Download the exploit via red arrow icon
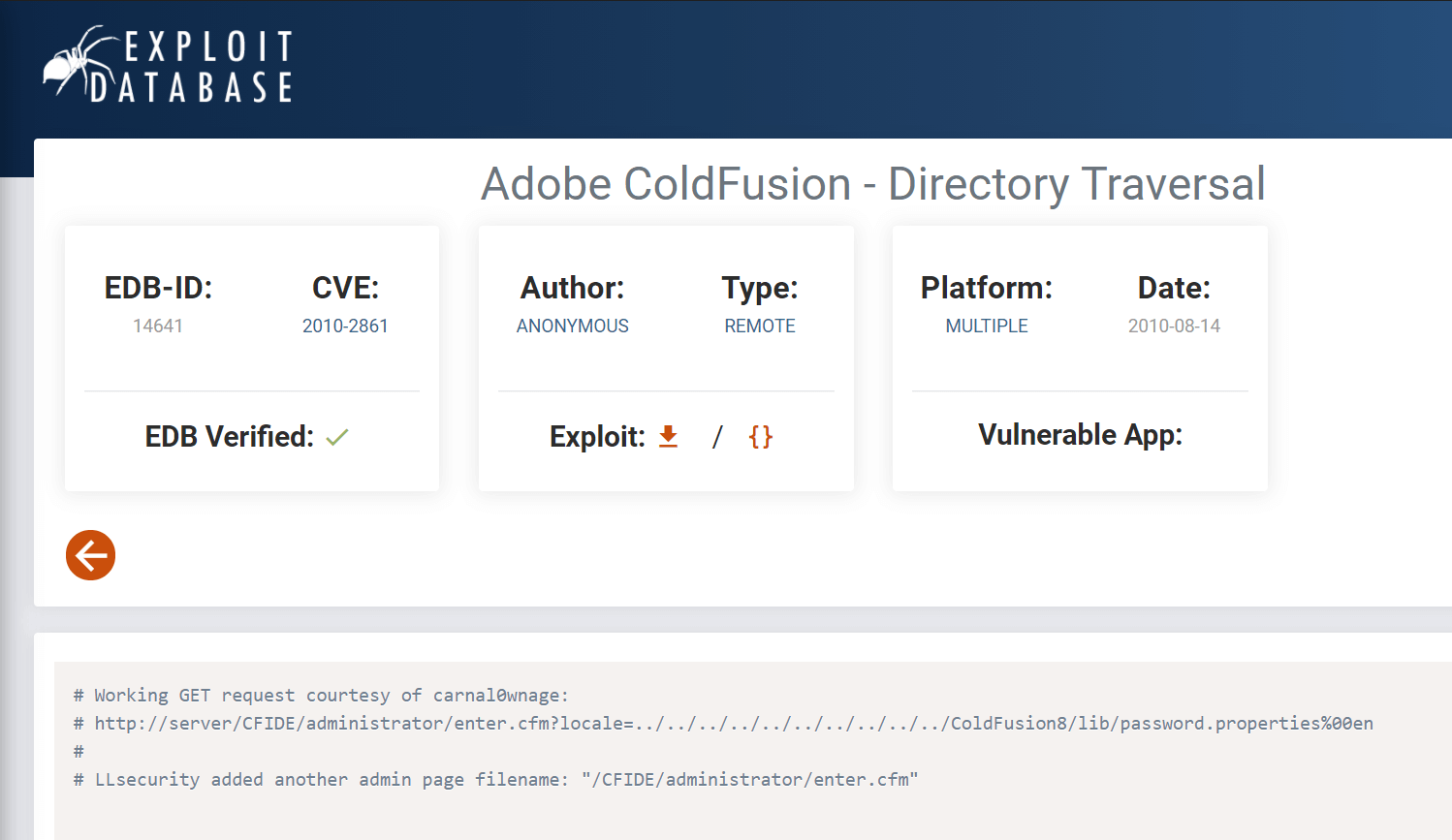 [x=668, y=436]
